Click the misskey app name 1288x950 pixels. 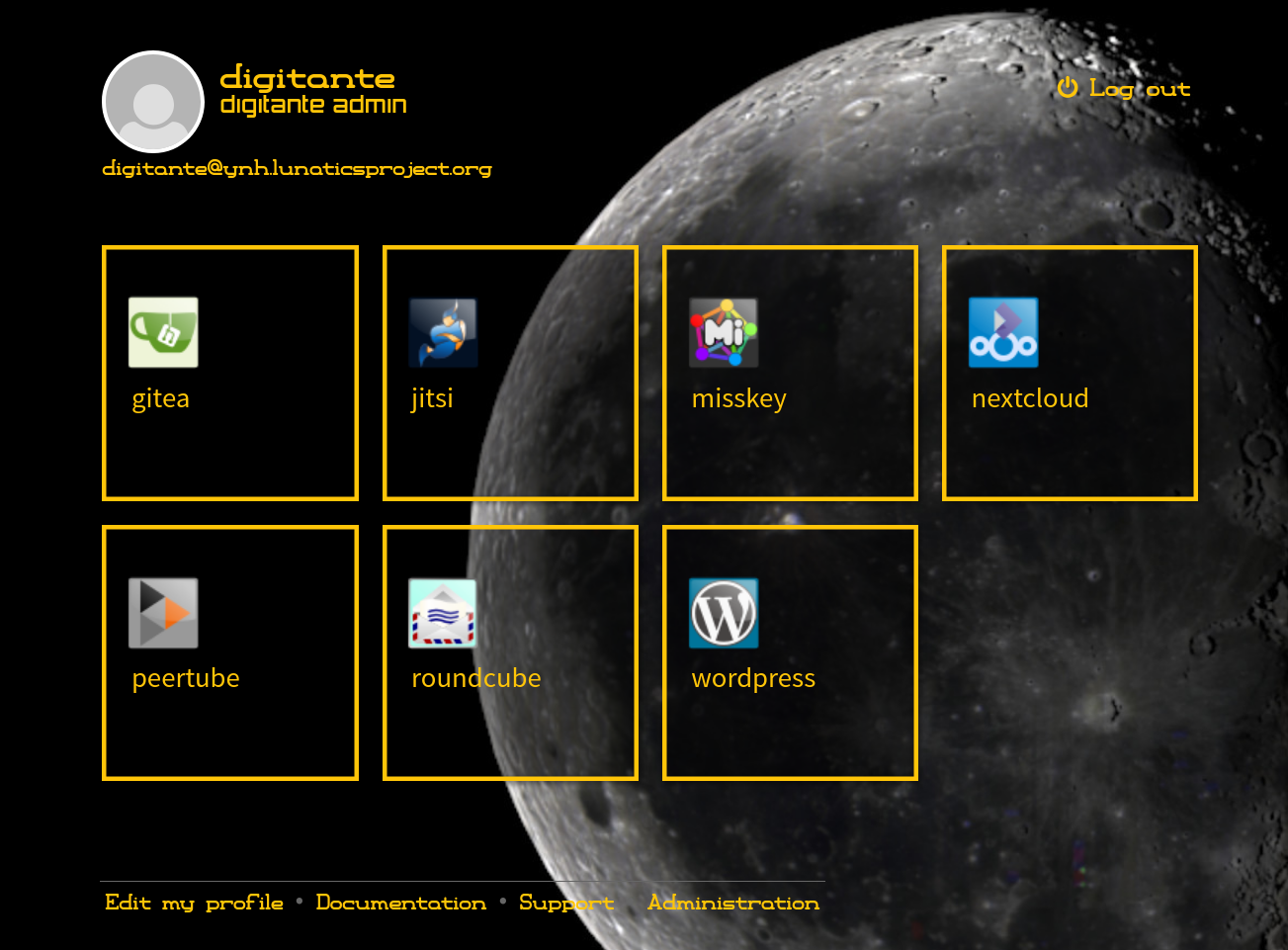click(x=739, y=398)
